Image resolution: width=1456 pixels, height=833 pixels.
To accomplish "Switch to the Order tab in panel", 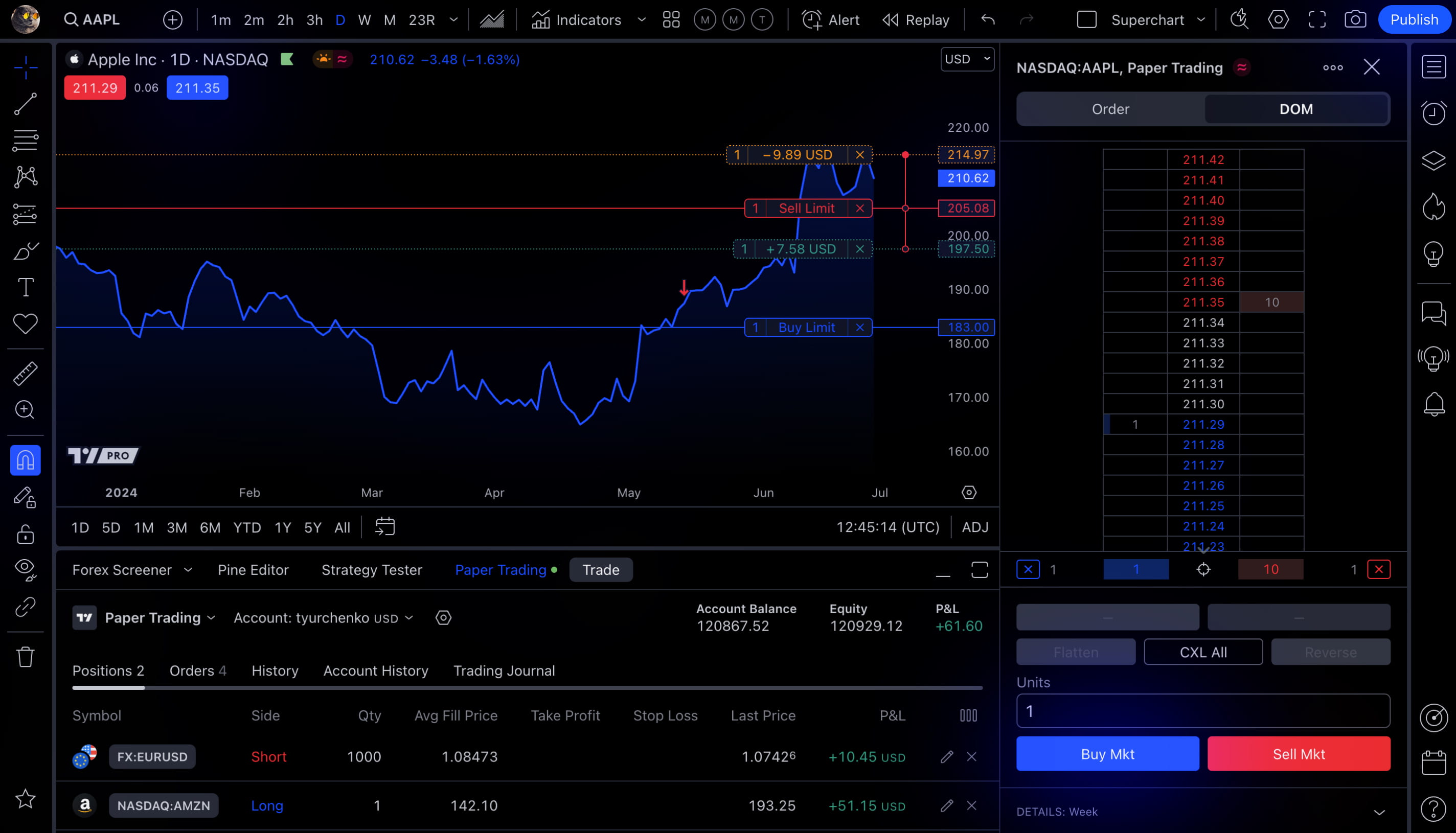I will pyautogui.click(x=1110, y=109).
